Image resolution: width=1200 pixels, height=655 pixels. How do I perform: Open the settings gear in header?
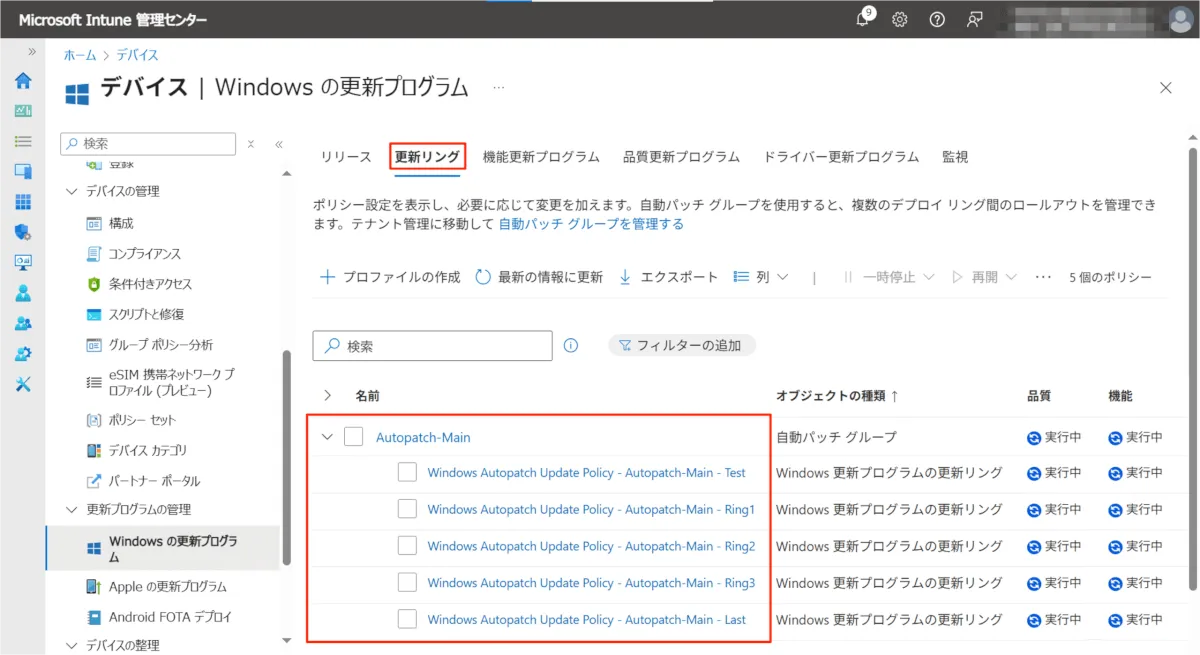pos(900,20)
